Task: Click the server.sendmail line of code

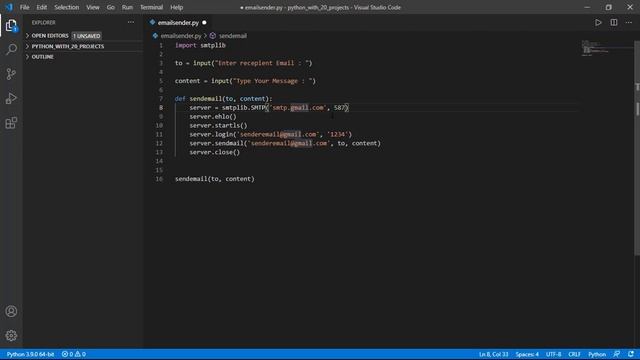Action: tap(285, 143)
